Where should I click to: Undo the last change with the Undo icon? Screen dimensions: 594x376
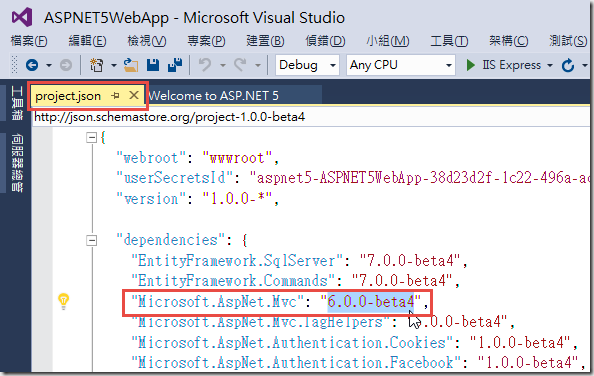click(x=205, y=65)
